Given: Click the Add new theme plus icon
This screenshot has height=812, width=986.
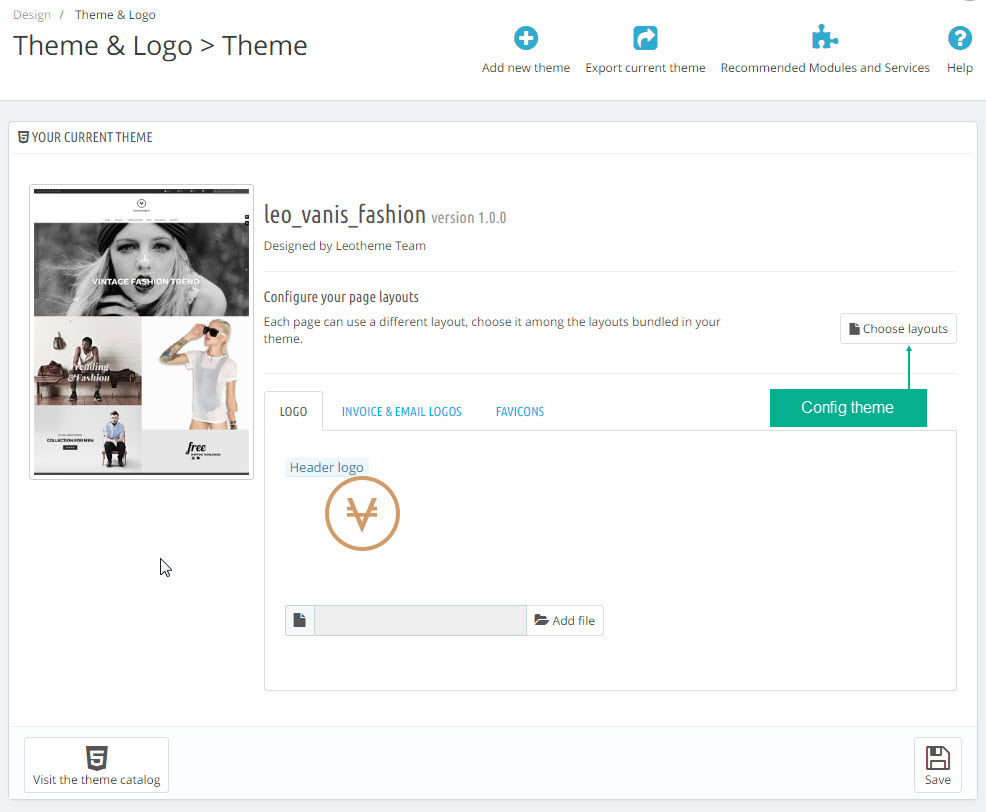Looking at the screenshot, I should (526, 38).
